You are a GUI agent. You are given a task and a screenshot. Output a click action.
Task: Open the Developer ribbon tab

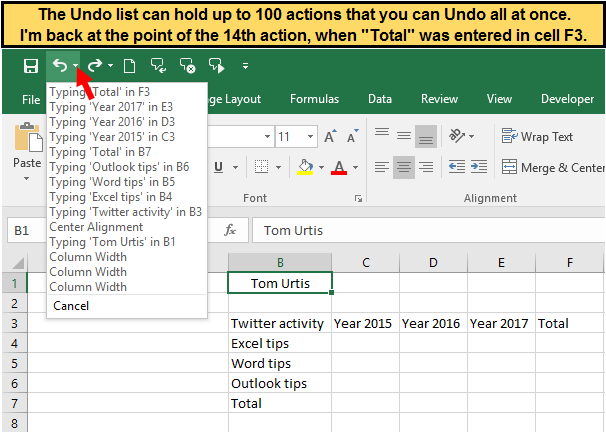(567, 99)
